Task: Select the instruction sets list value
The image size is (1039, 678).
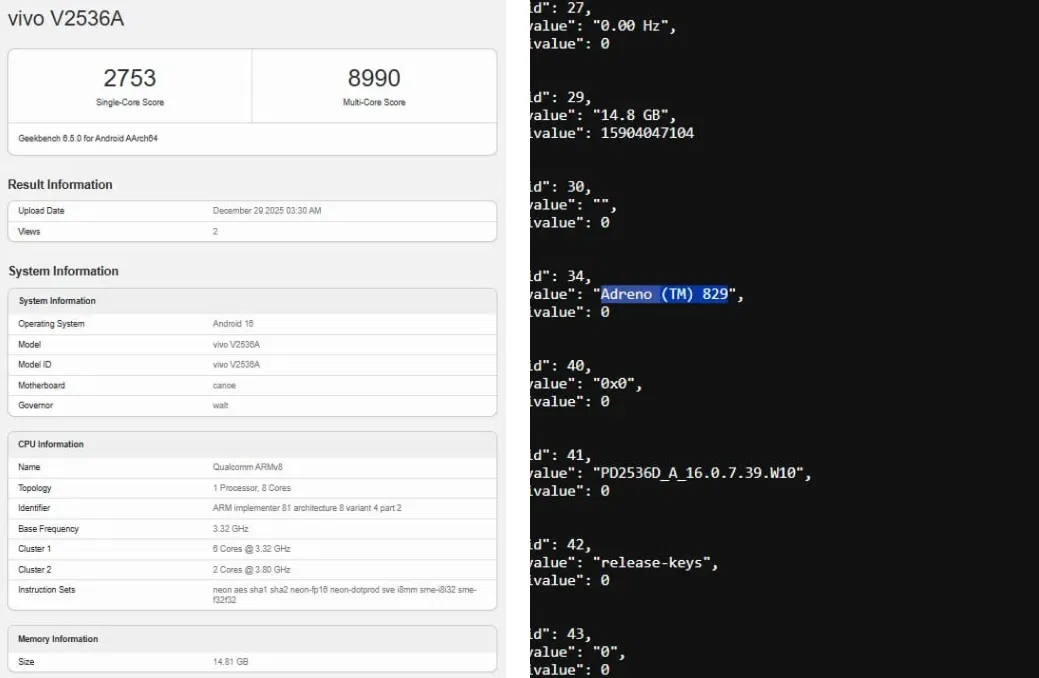Action: click(345, 594)
